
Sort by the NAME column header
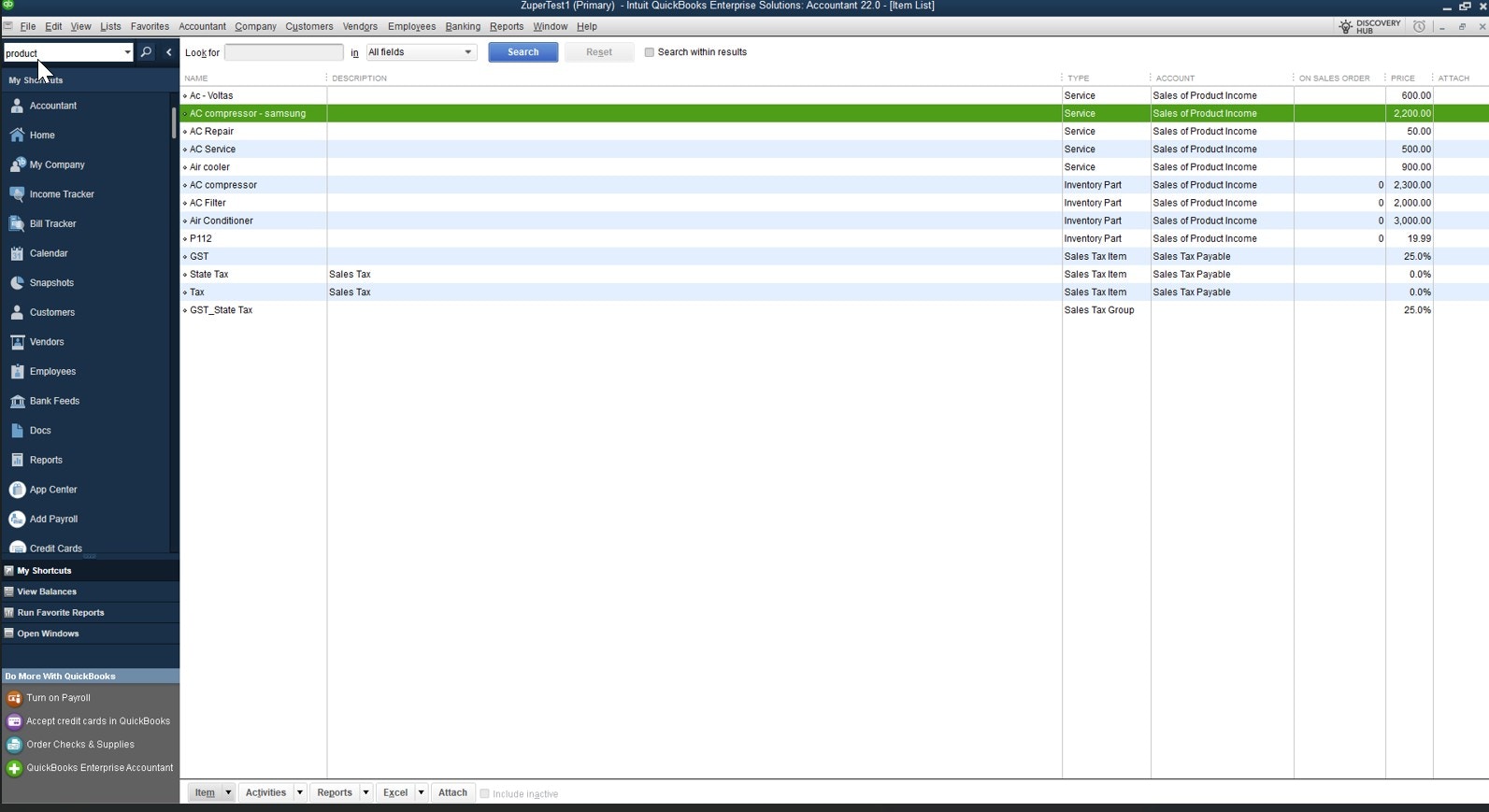196,78
